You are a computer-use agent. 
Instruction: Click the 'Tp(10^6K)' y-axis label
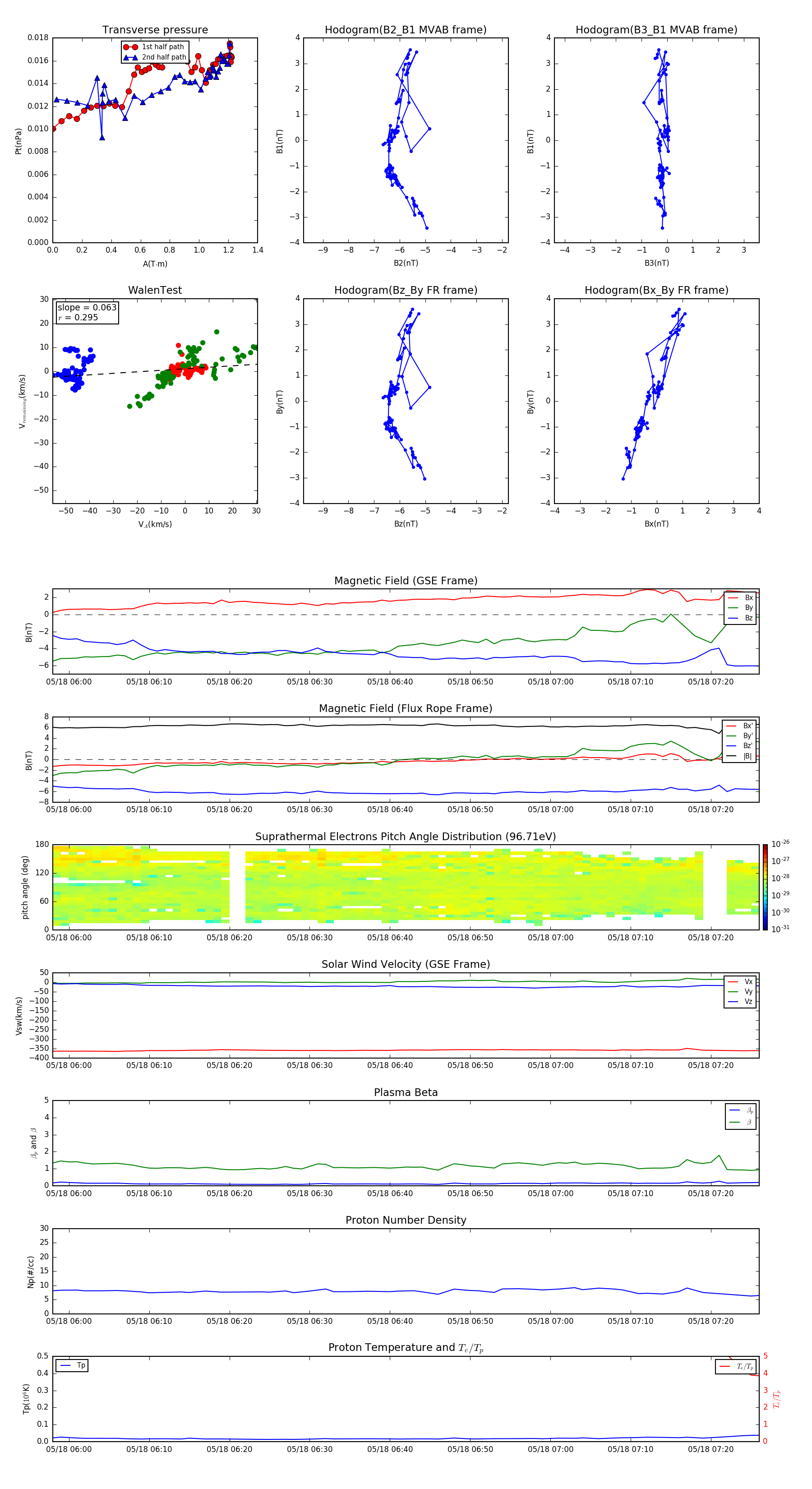[x=27, y=1399]
